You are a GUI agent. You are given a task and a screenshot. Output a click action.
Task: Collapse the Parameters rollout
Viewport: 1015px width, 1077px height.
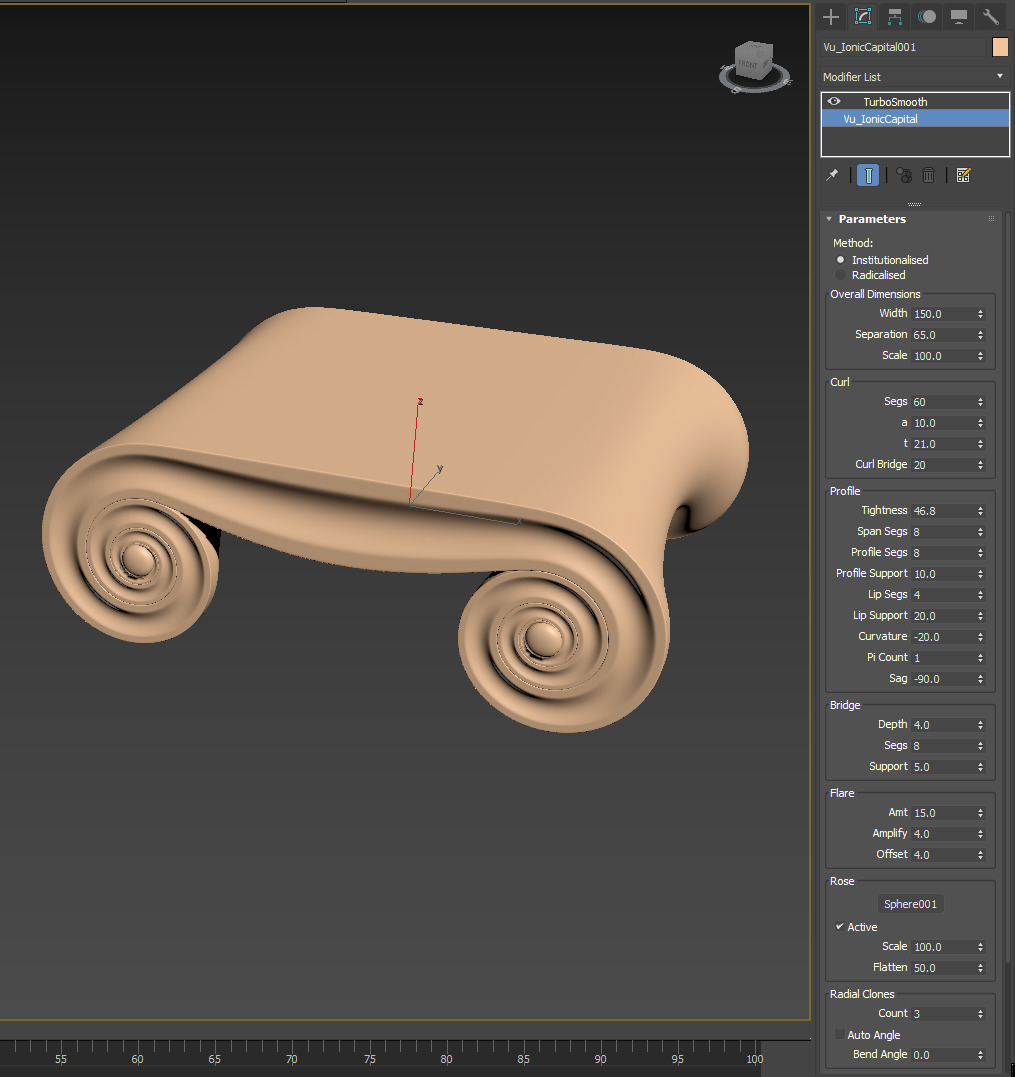(829, 219)
